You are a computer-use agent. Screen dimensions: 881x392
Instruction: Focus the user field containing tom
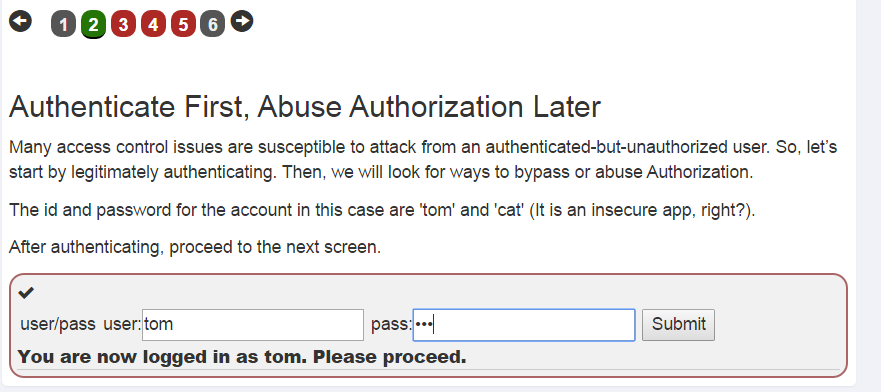coord(253,325)
